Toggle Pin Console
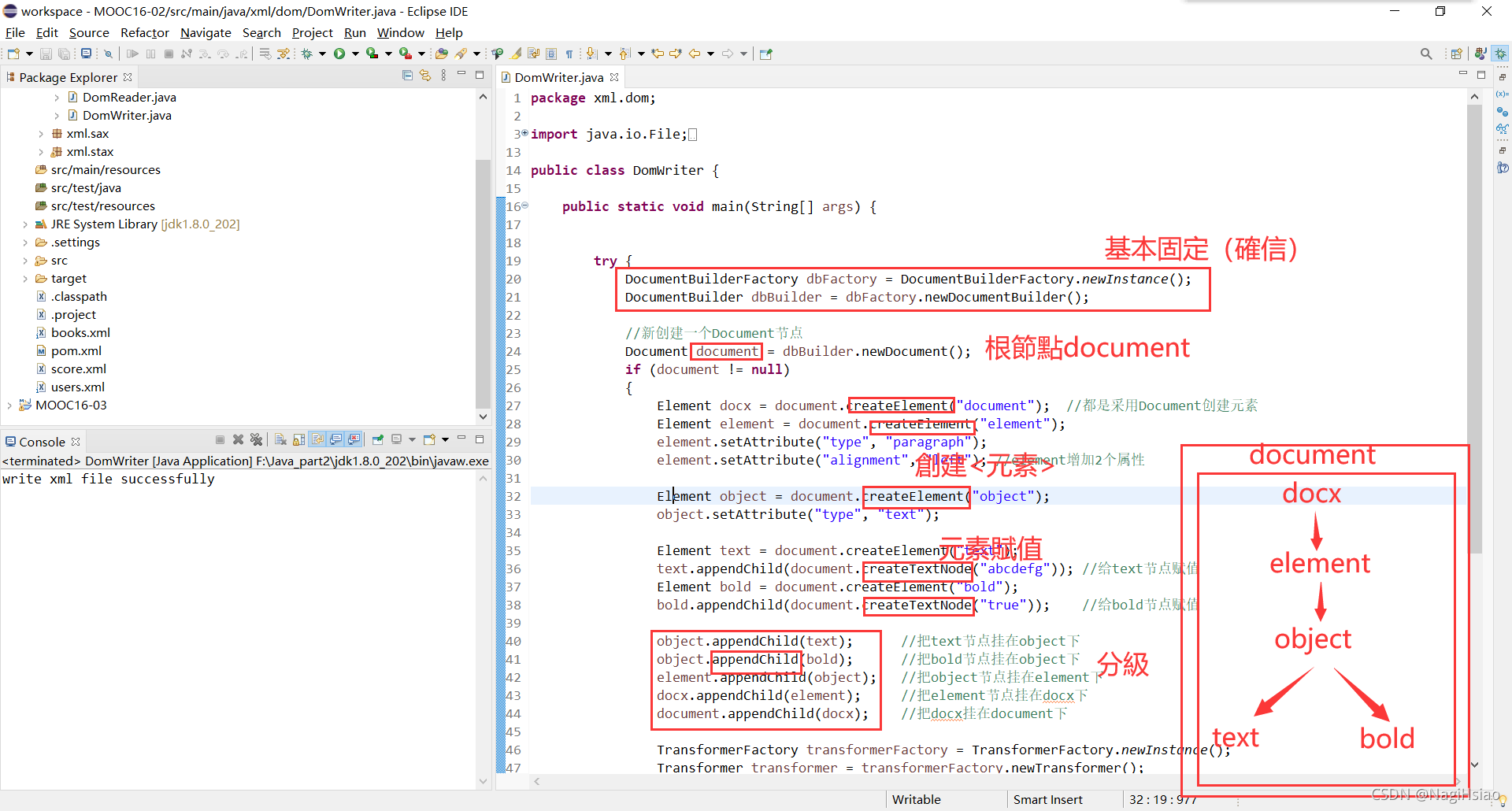This screenshot has width=1512, height=811. click(x=378, y=439)
